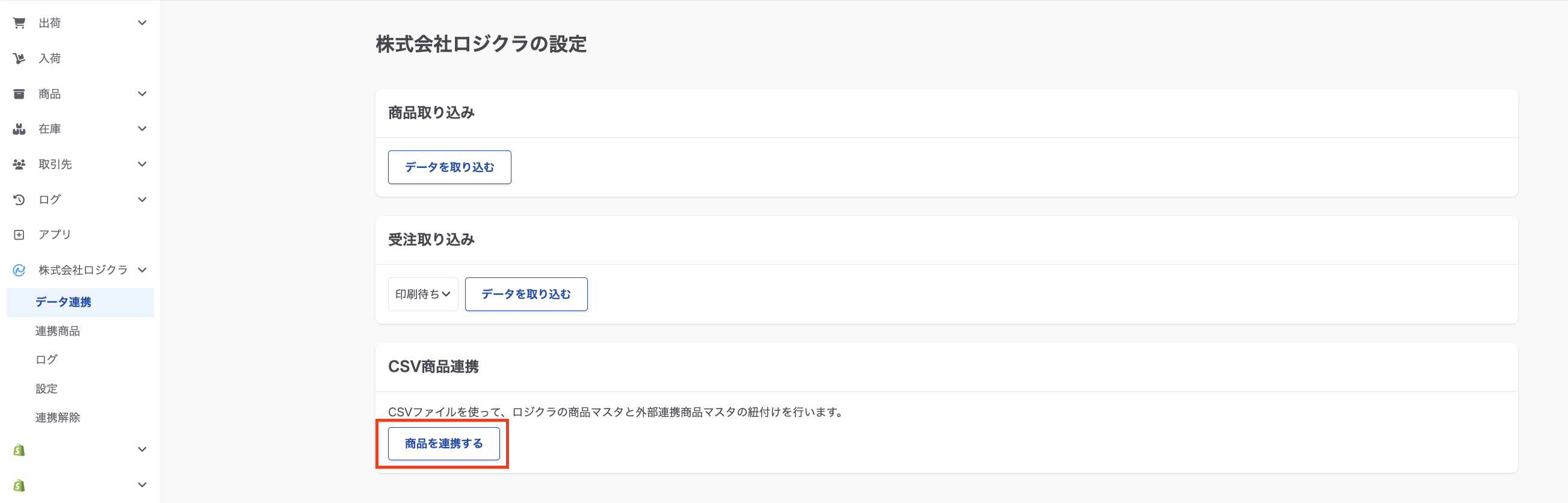The width and height of the screenshot is (1568, 503).
Task: Expand the 取引先 sidebar chevron
Action: (143, 164)
